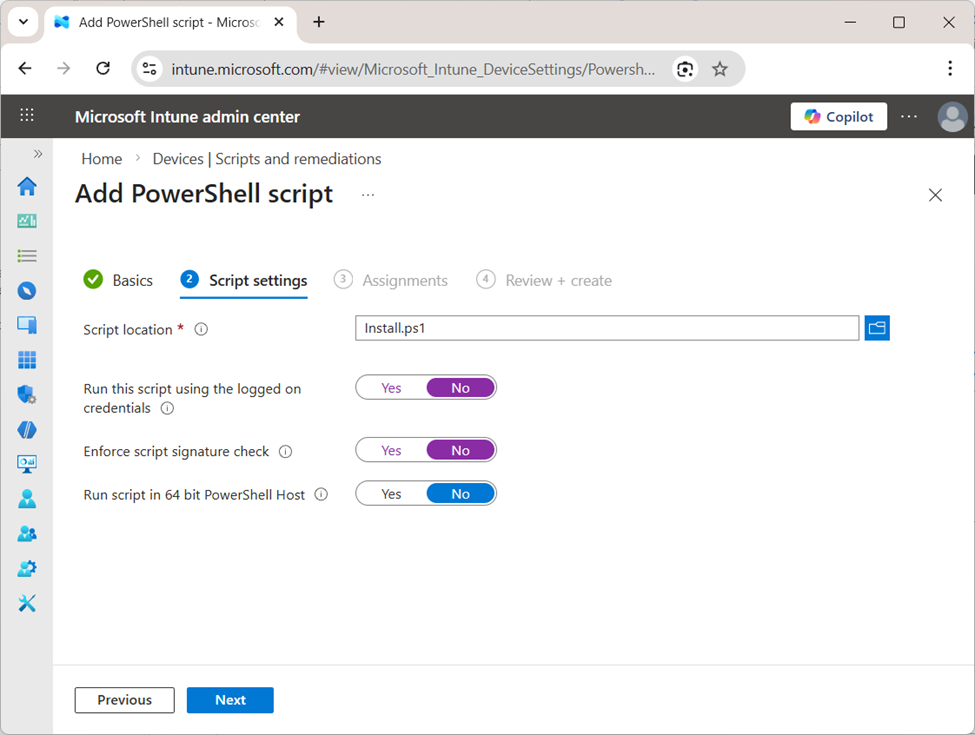Viewport: 975px width, 735px height.
Task: Expand the collapsed sidebar with the chevron arrows
Action: (37, 153)
